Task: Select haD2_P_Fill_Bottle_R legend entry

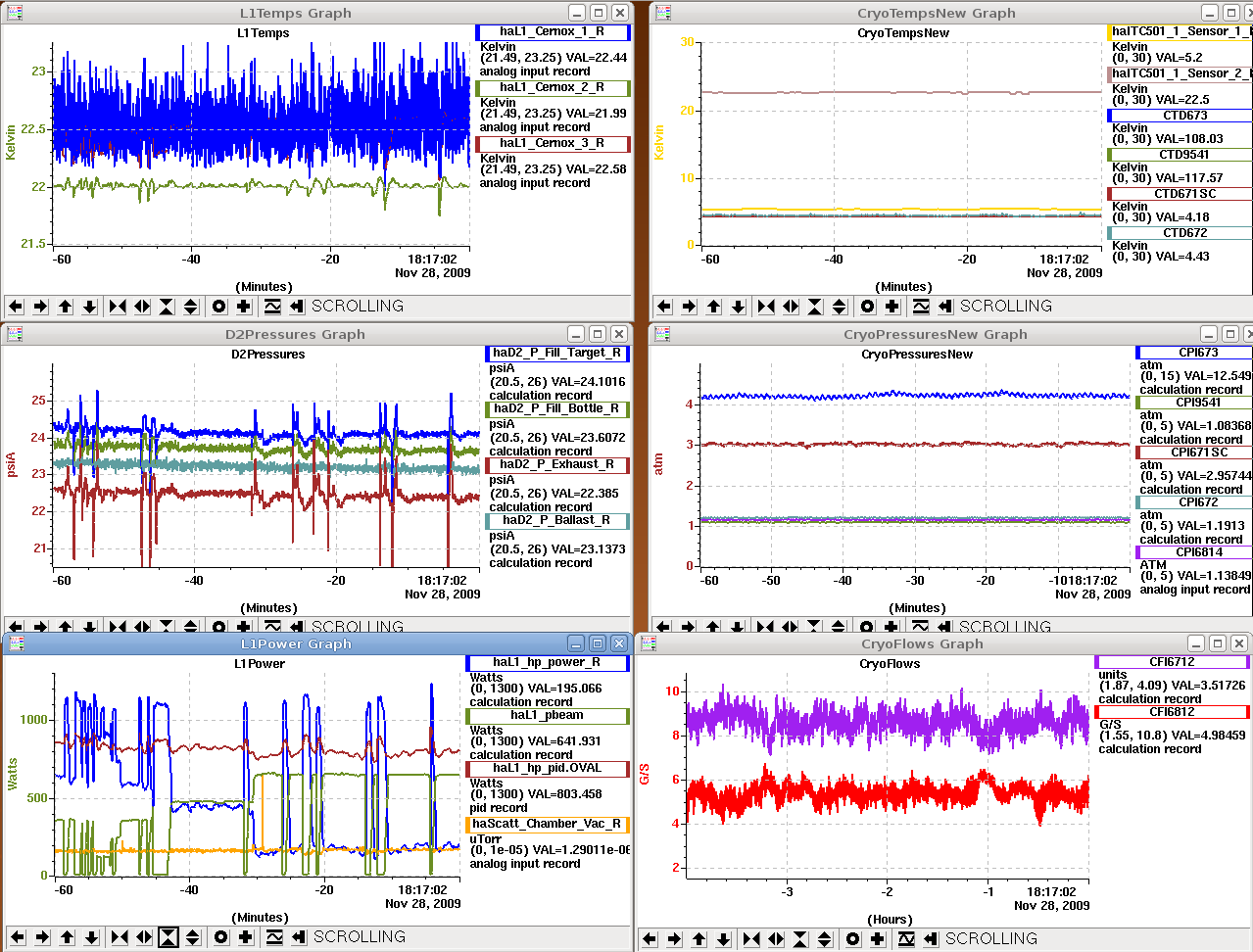Action: pyautogui.click(x=557, y=409)
